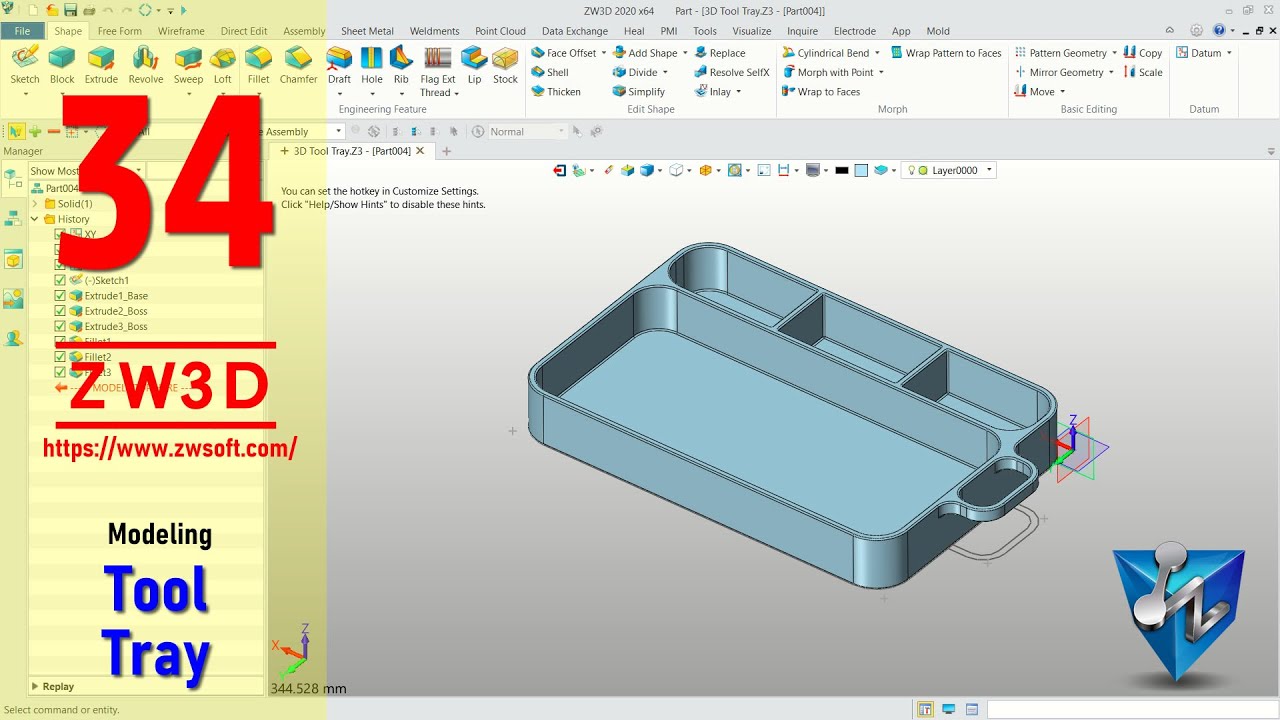Run Resolve SelfX

tap(731, 72)
